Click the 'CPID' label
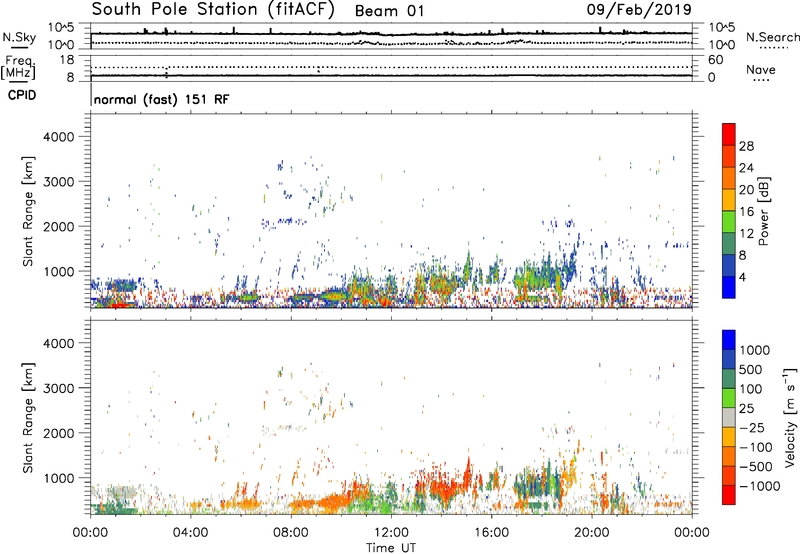Viewport: 800px width, 554px height. pos(22,95)
